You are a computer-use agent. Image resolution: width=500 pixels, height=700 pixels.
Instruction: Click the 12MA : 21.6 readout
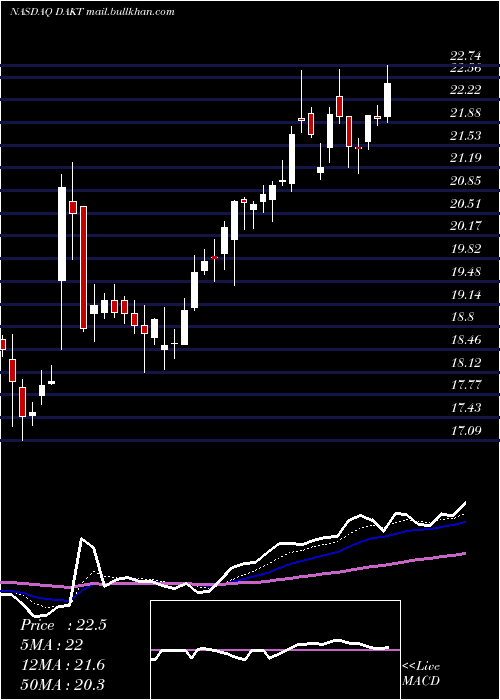point(62,665)
